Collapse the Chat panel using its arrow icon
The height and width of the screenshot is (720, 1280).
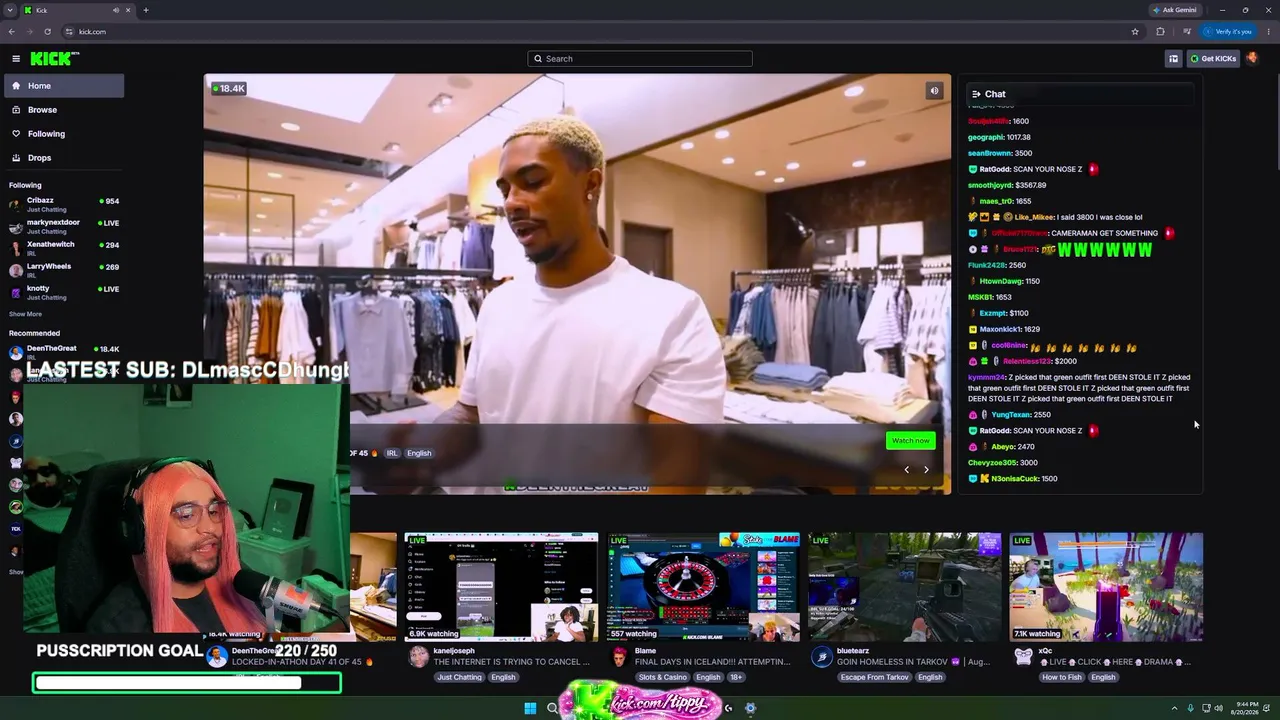976,94
